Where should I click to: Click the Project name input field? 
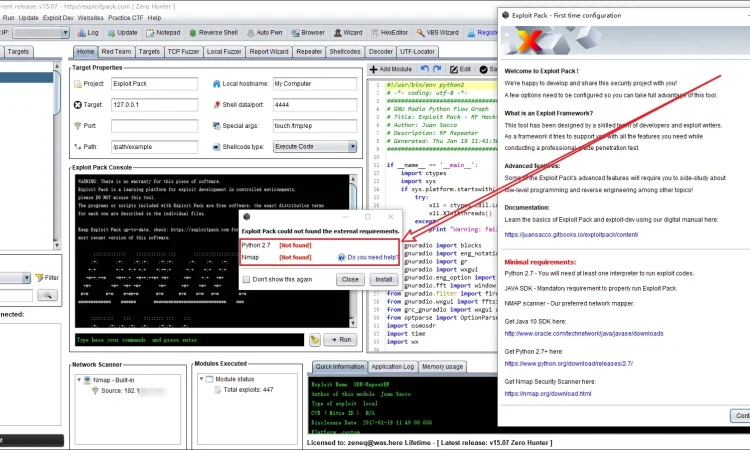[154, 84]
